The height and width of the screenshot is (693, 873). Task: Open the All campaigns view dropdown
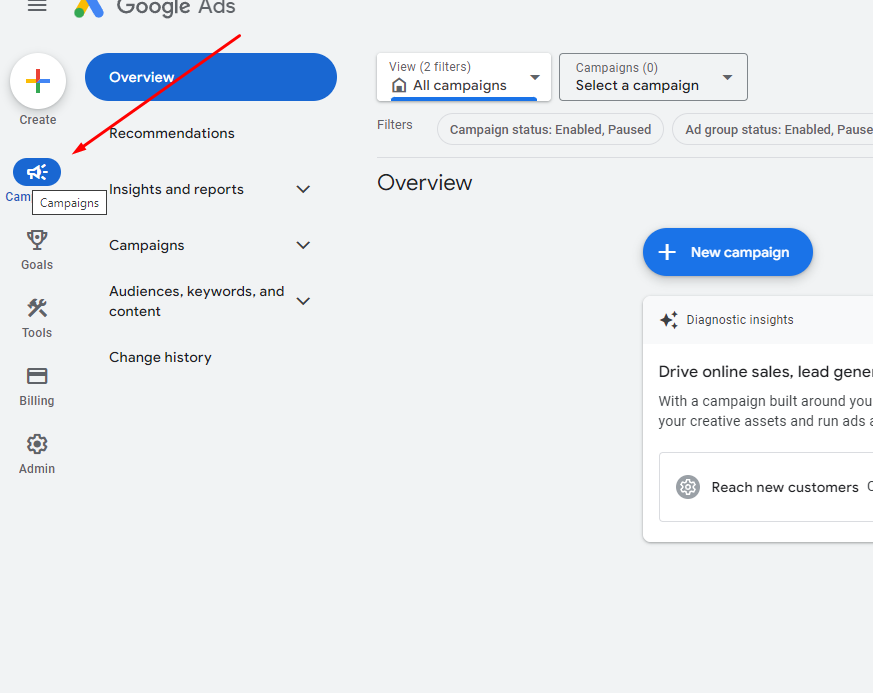coord(464,77)
